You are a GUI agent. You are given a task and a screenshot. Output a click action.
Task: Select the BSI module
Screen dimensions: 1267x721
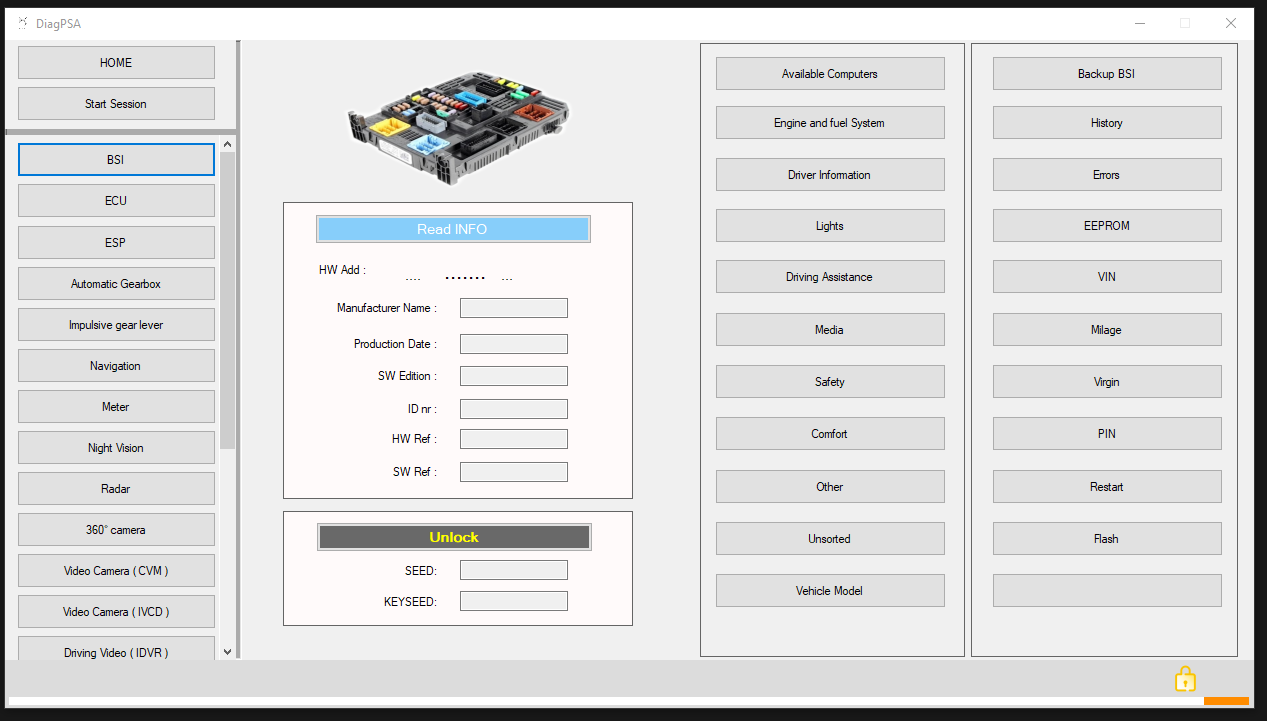(116, 160)
